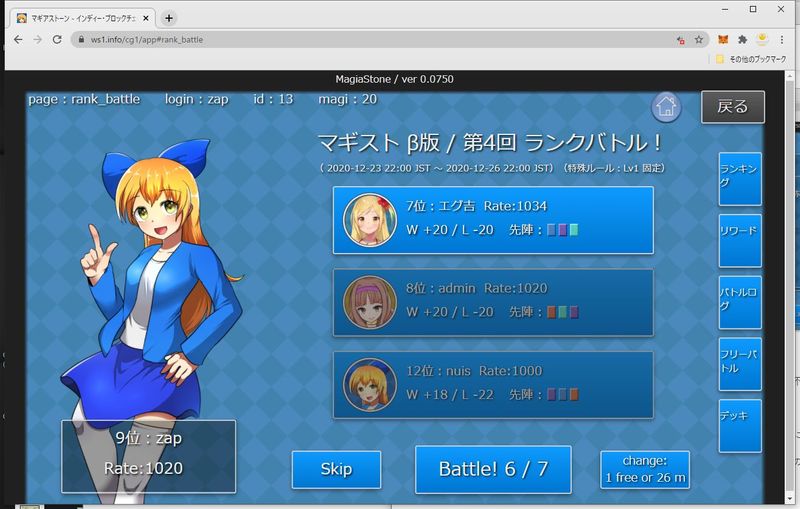Viewport: 800px width, 509px height.
Task: Click the Battle! 6 / 7 button
Action: tap(493, 469)
